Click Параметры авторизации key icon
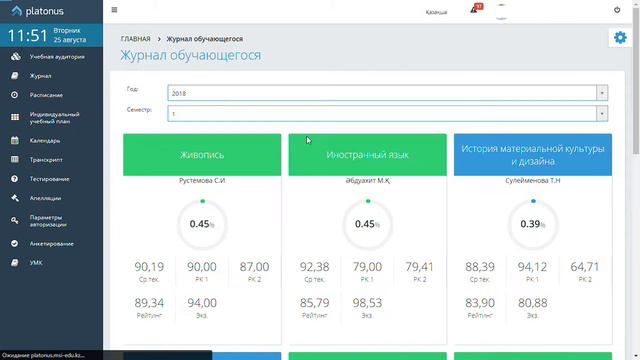This screenshot has height=360, width=640. click(x=15, y=220)
